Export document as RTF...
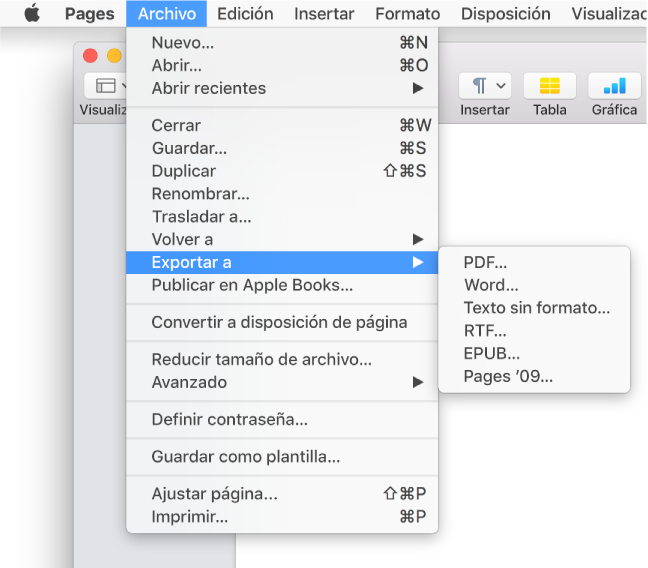The image size is (648, 568). 534,331
